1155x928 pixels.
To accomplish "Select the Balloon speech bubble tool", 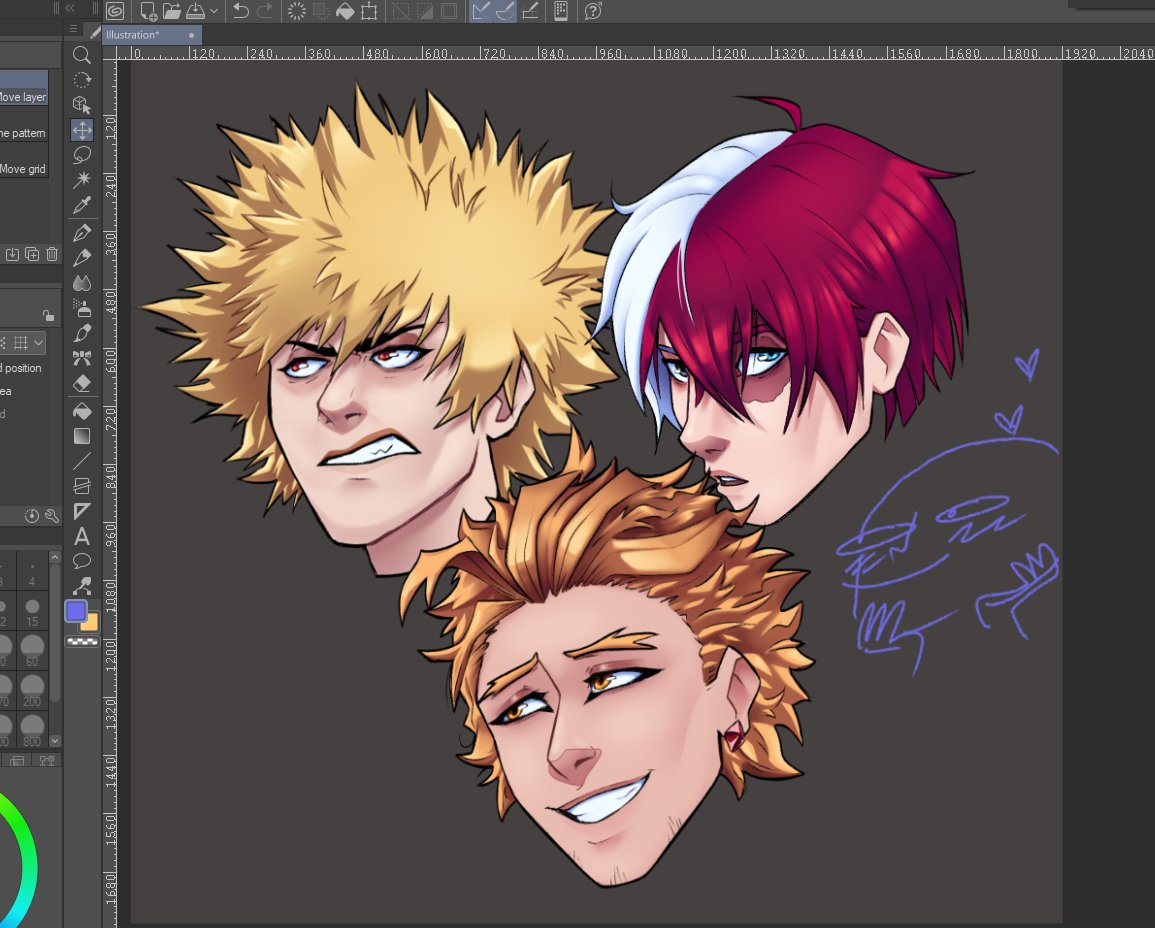I will point(82,561).
